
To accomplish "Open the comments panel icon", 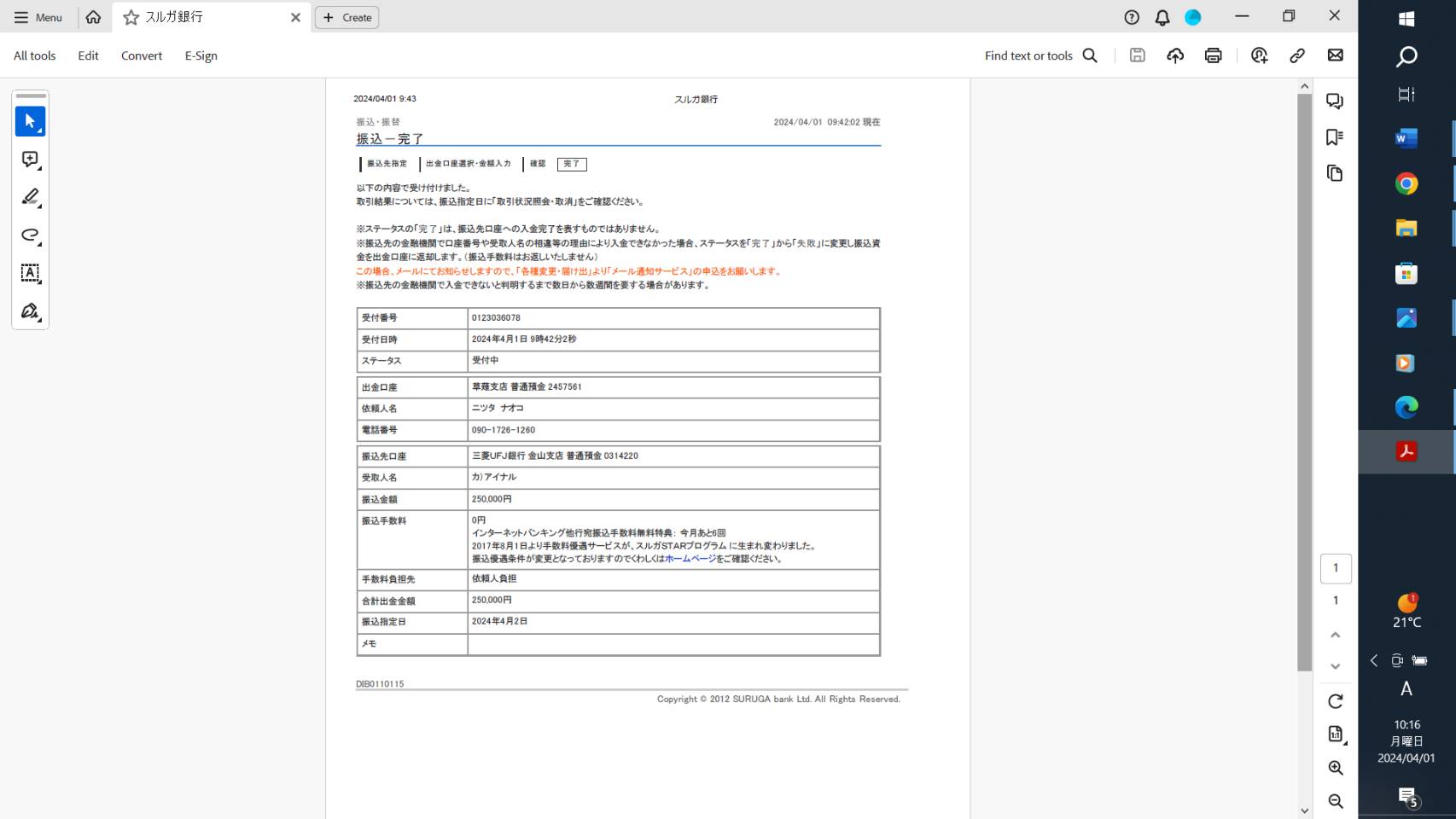I will pyautogui.click(x=1335, y=101).
